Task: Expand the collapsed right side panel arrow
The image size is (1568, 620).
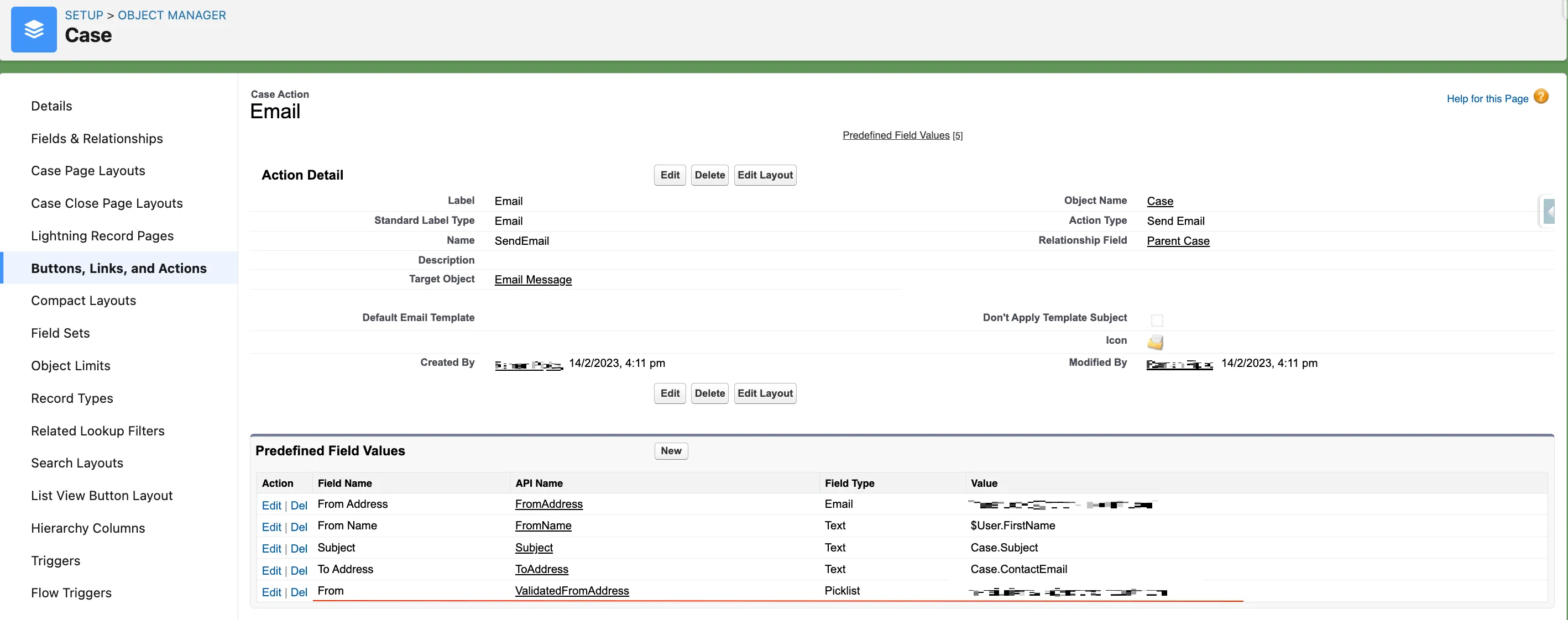Action: [x=1549, y=211]
